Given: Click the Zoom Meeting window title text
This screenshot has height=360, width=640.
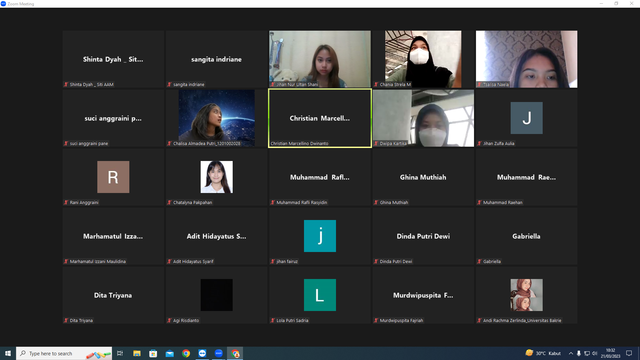Looking at the screenshot, I should point(21,4).
